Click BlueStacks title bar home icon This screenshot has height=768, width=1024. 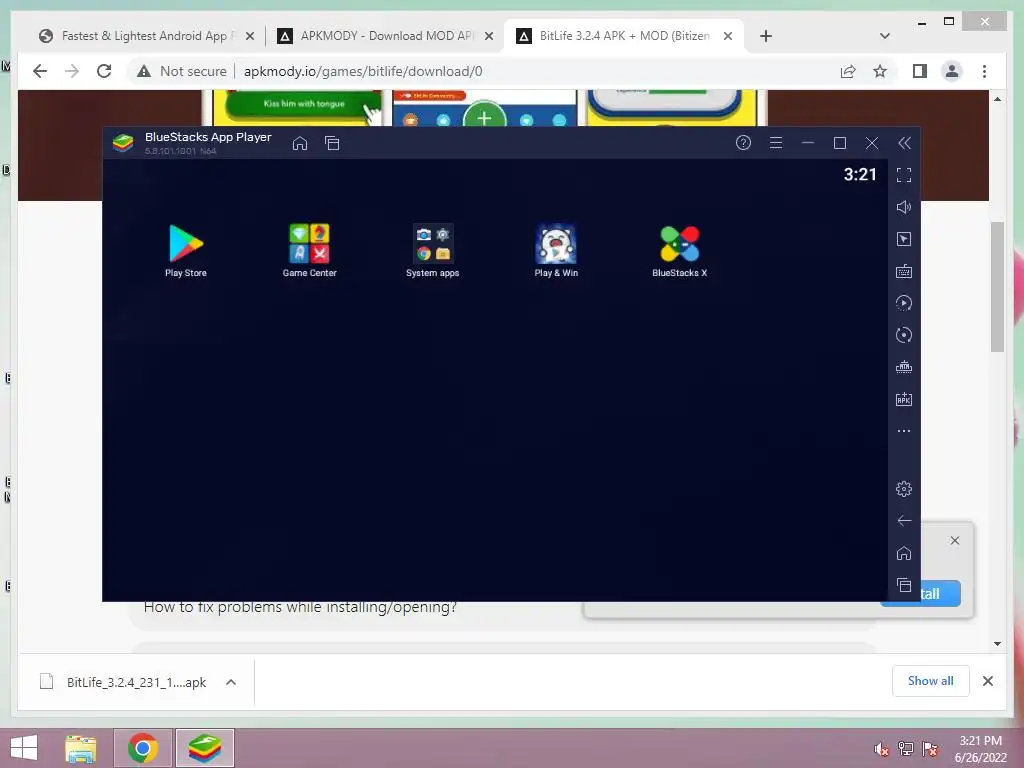(300, 143)
